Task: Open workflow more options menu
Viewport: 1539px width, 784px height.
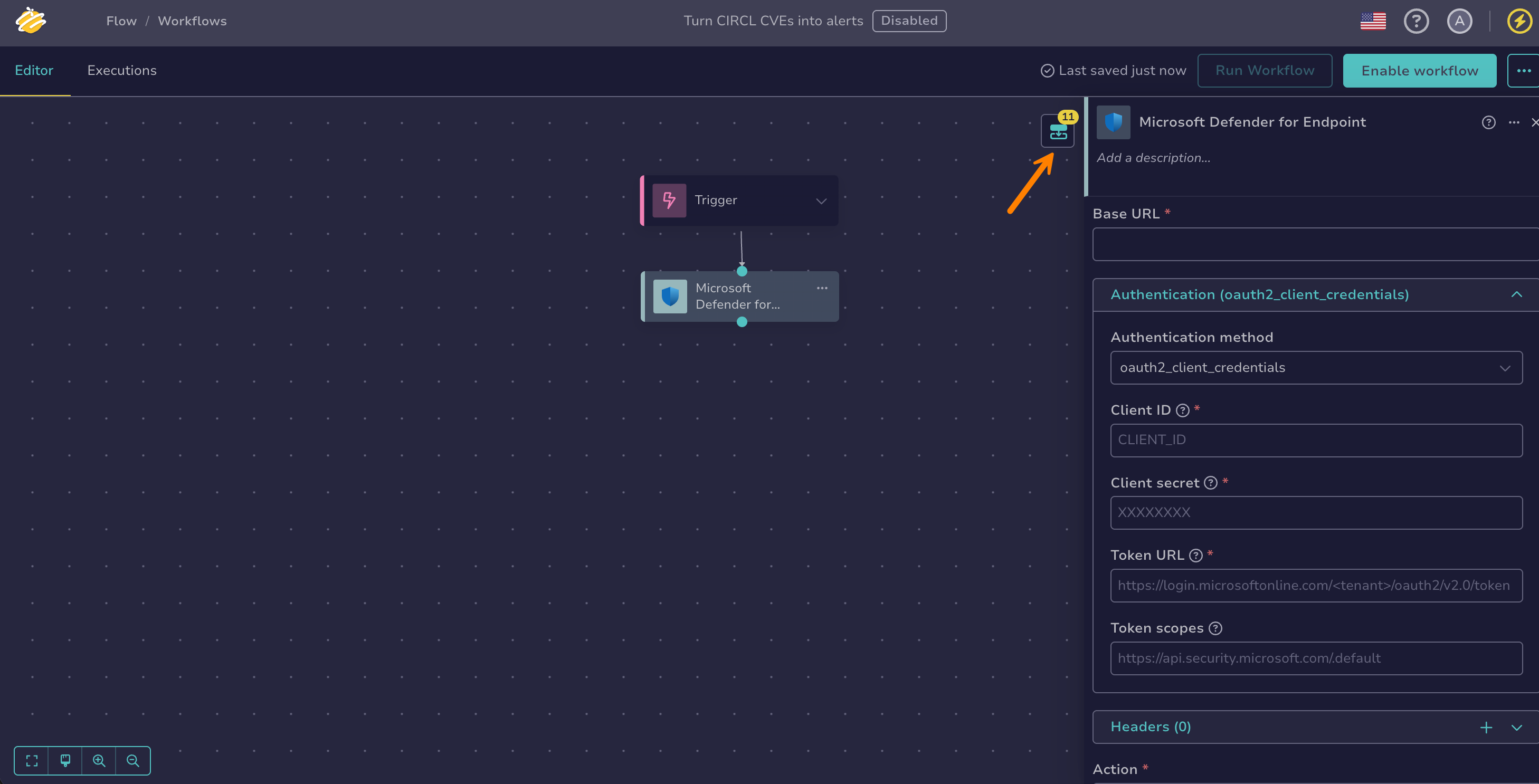Action: click(x=1523, y=71)
